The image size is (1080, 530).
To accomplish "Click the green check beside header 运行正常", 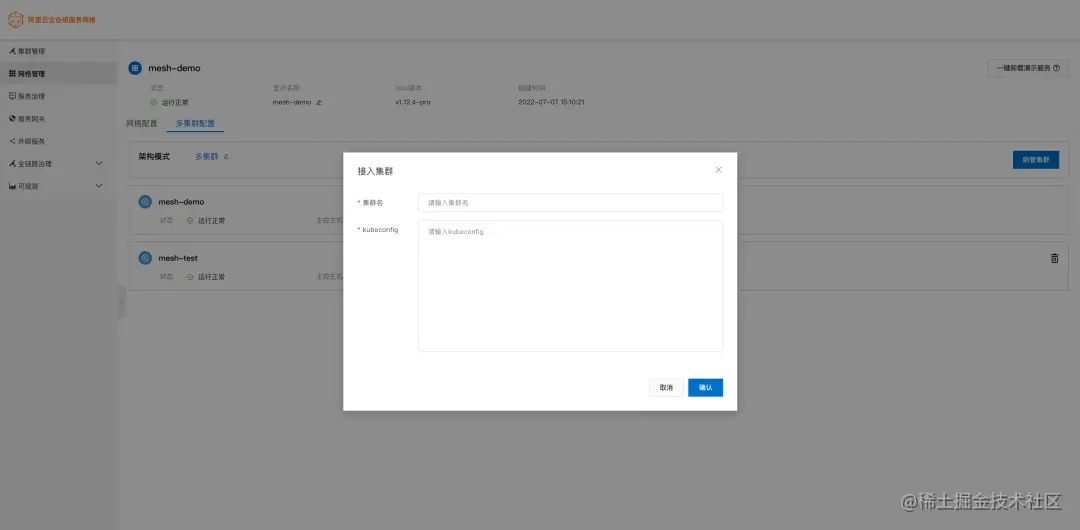I will (x=154, y=103).
